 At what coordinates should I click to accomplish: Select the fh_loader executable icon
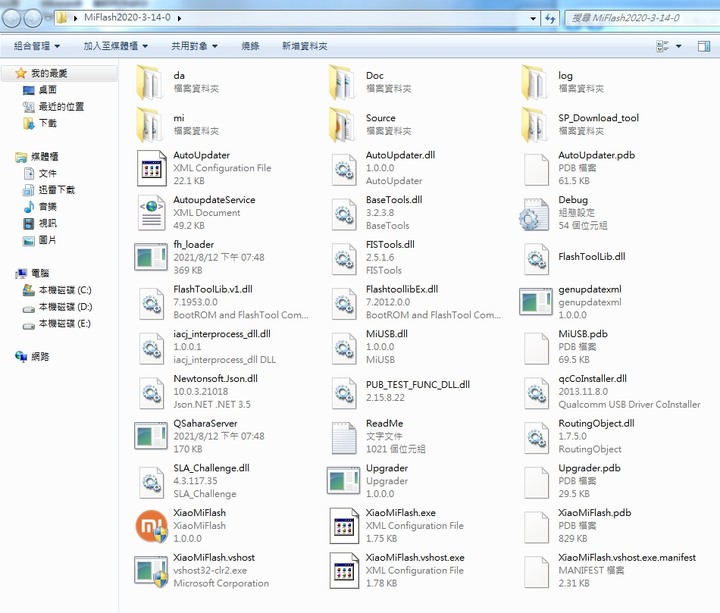coord(151,257)
